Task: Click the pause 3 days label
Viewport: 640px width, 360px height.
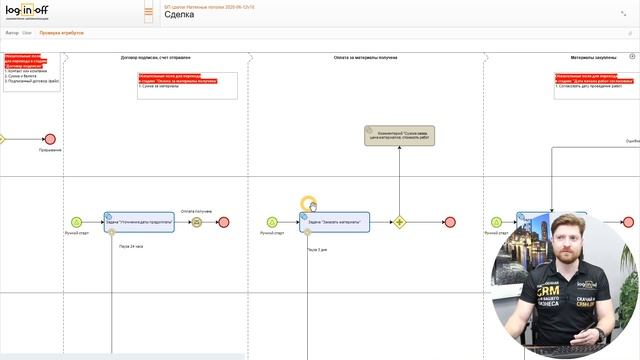Action: (317, 249)
